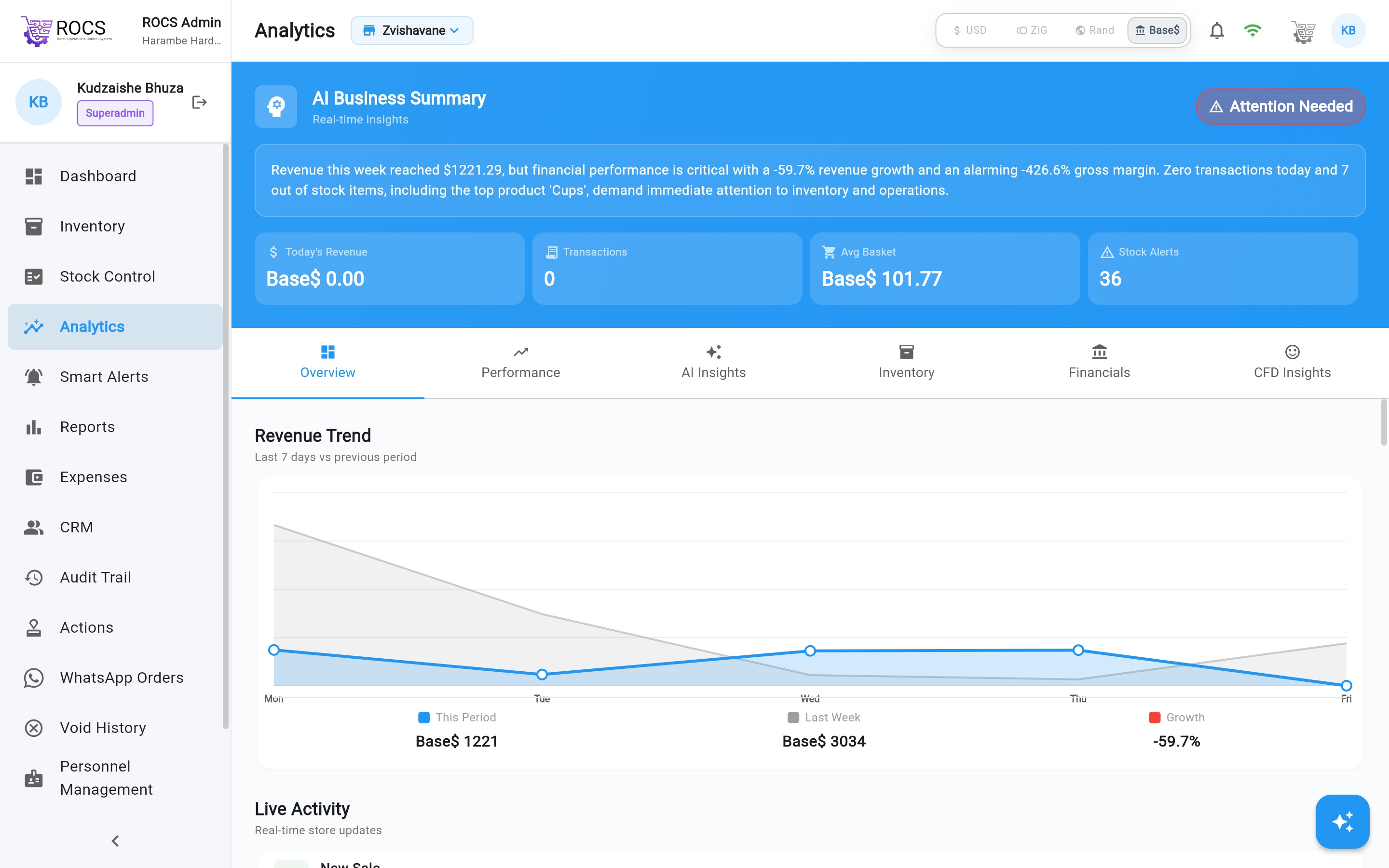Image resolution: width=1389 pixels, height=868 pixels.
Task: Open WhatsApp Orders page
Action: [x=115, y=678]
